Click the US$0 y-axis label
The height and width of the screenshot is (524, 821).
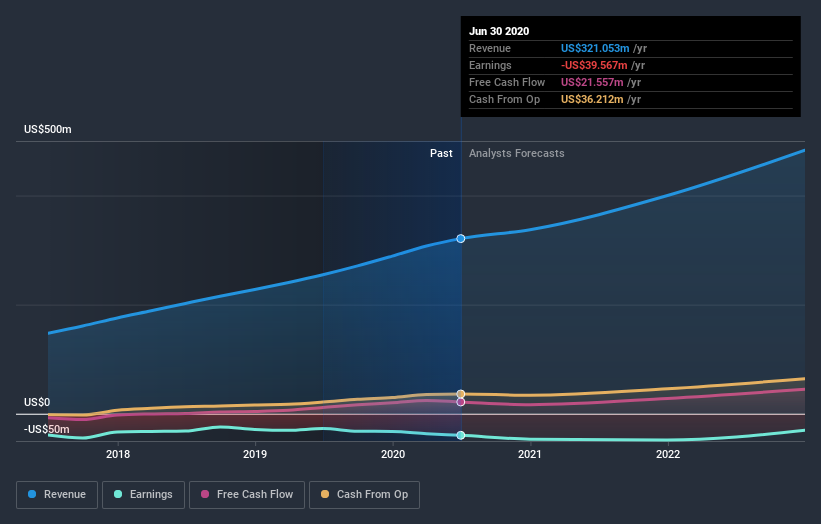point(37,403)
